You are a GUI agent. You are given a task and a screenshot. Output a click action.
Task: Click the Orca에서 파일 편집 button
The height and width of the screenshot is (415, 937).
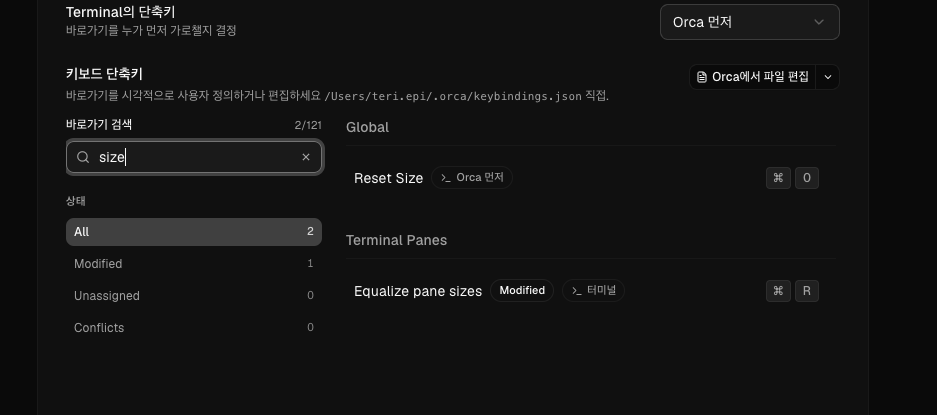pos(752,77)
